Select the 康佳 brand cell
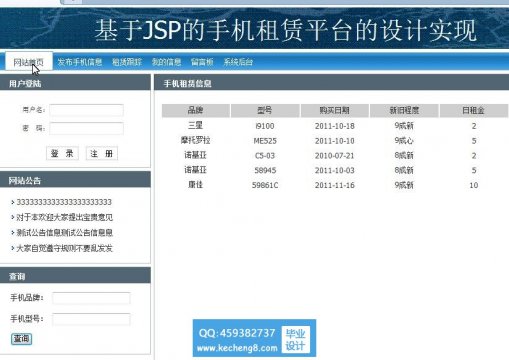Image resolution: width=509 pixels, height=360 pixels. 196,185
